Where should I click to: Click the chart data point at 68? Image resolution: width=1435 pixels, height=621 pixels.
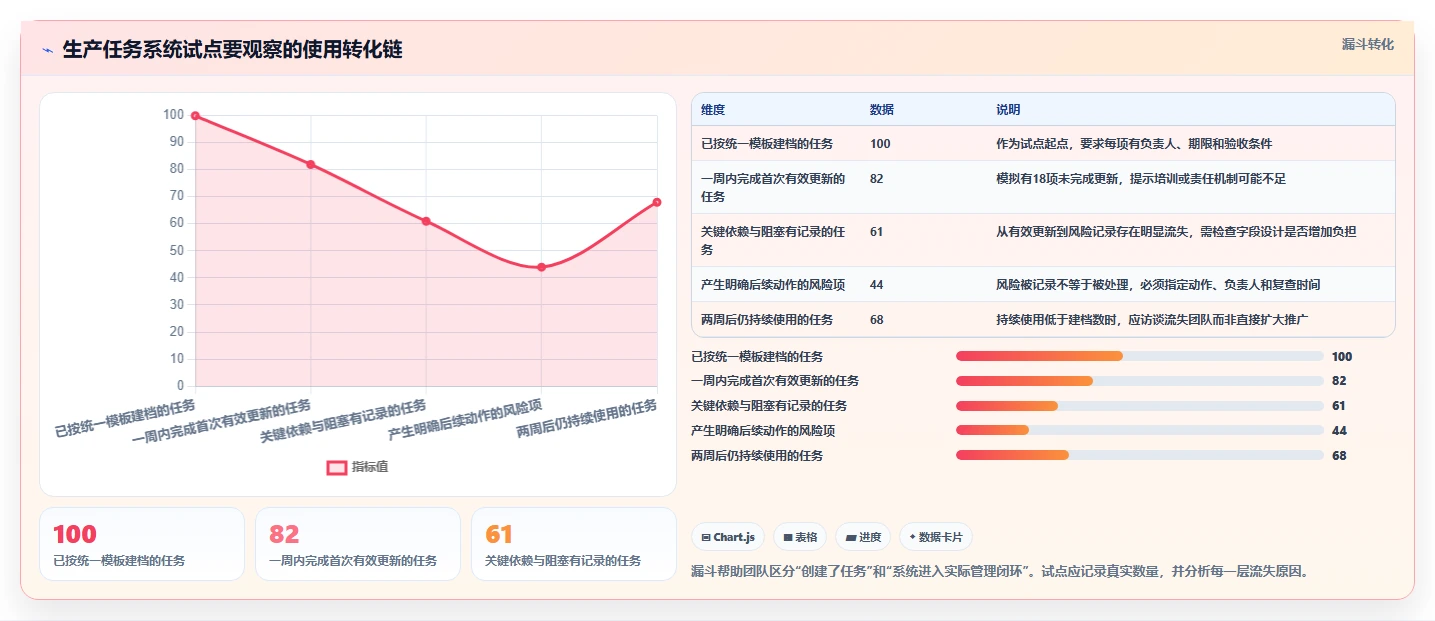657,202
